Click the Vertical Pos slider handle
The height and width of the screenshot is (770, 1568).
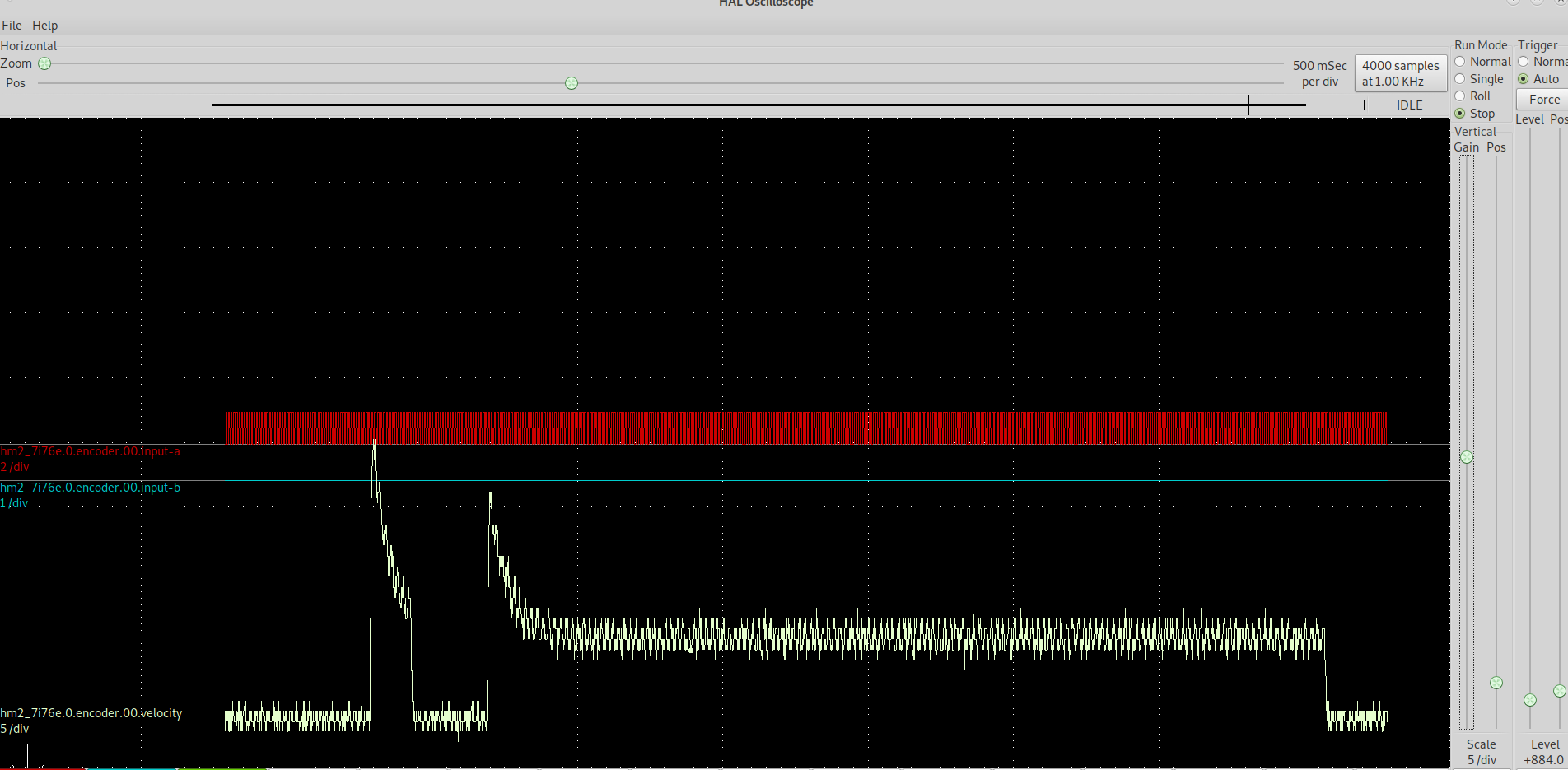[x=1496, y=683]
